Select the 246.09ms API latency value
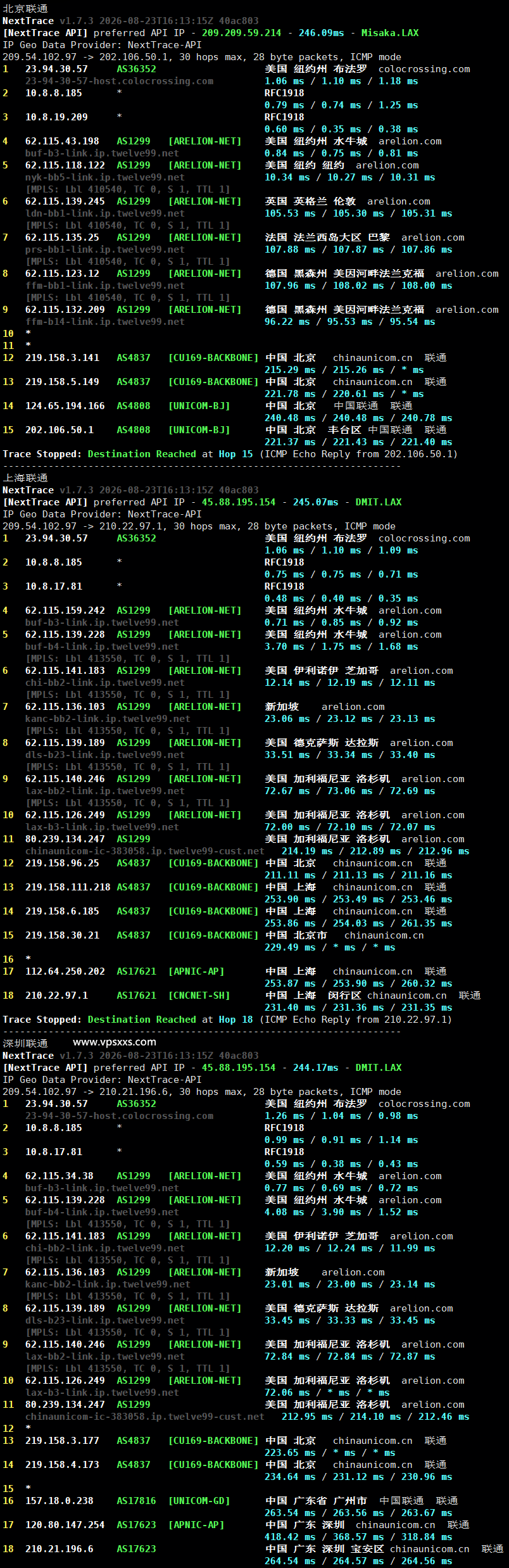The image size is (509, 1568). pos(322,33)
